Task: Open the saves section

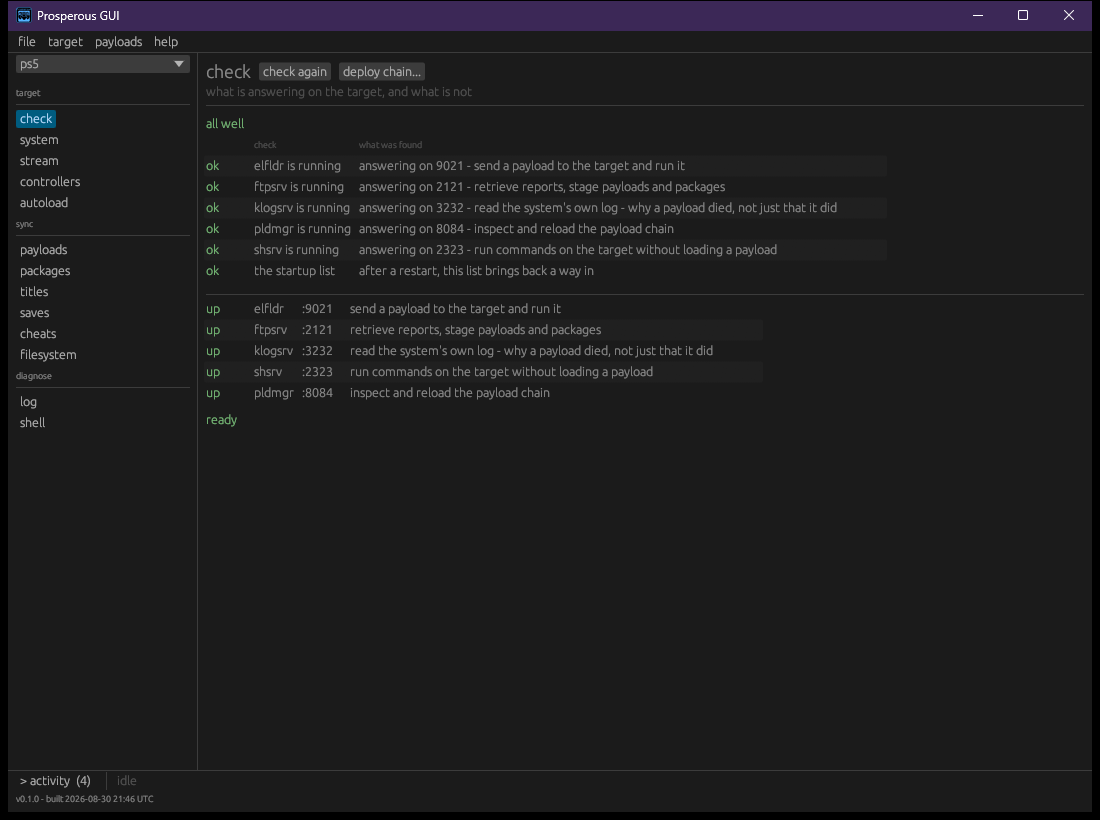Action: [x=34, y=313]
